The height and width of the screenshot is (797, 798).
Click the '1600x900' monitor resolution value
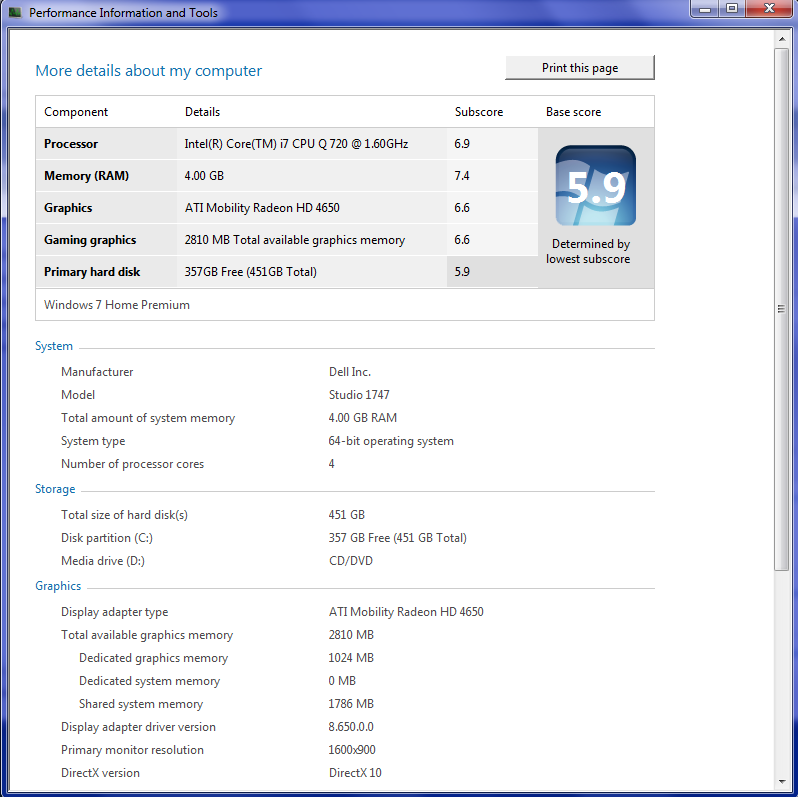[x=352, y=750]
